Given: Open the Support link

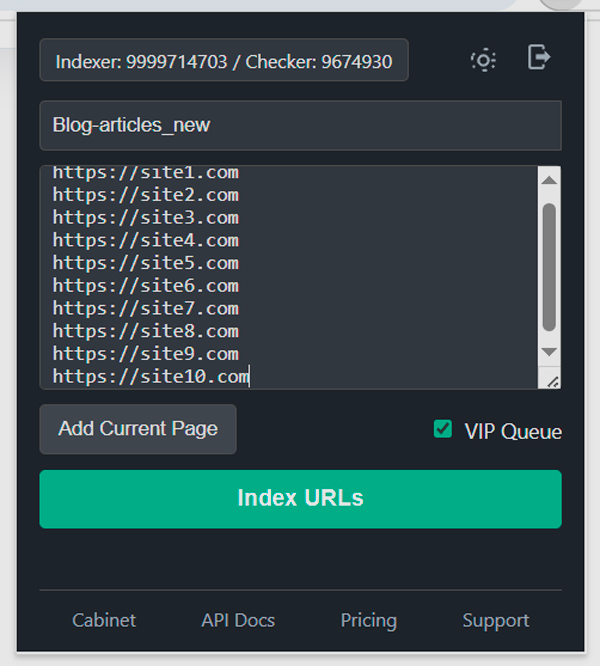Looking at the screenshot, I should [x=496, y=621].
